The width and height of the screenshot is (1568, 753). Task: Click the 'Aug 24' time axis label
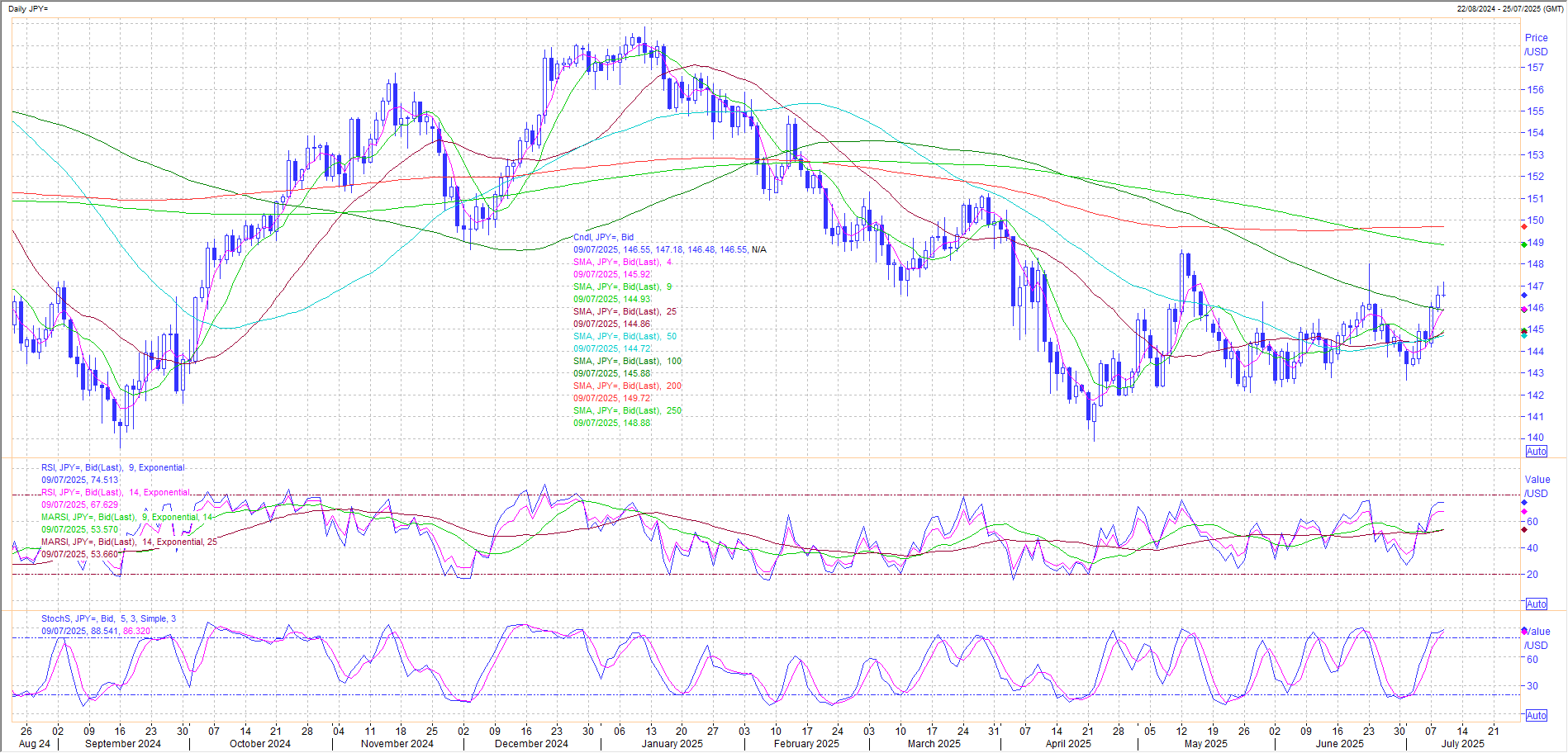(34, 743)
